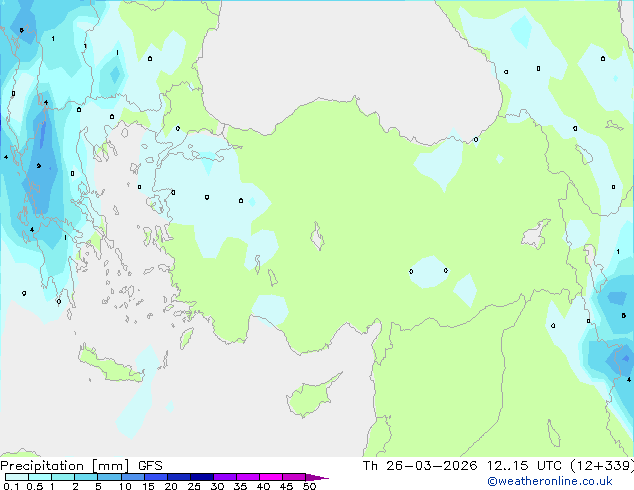
Task: Click the legend label '10'
Action: coord(125,486)
